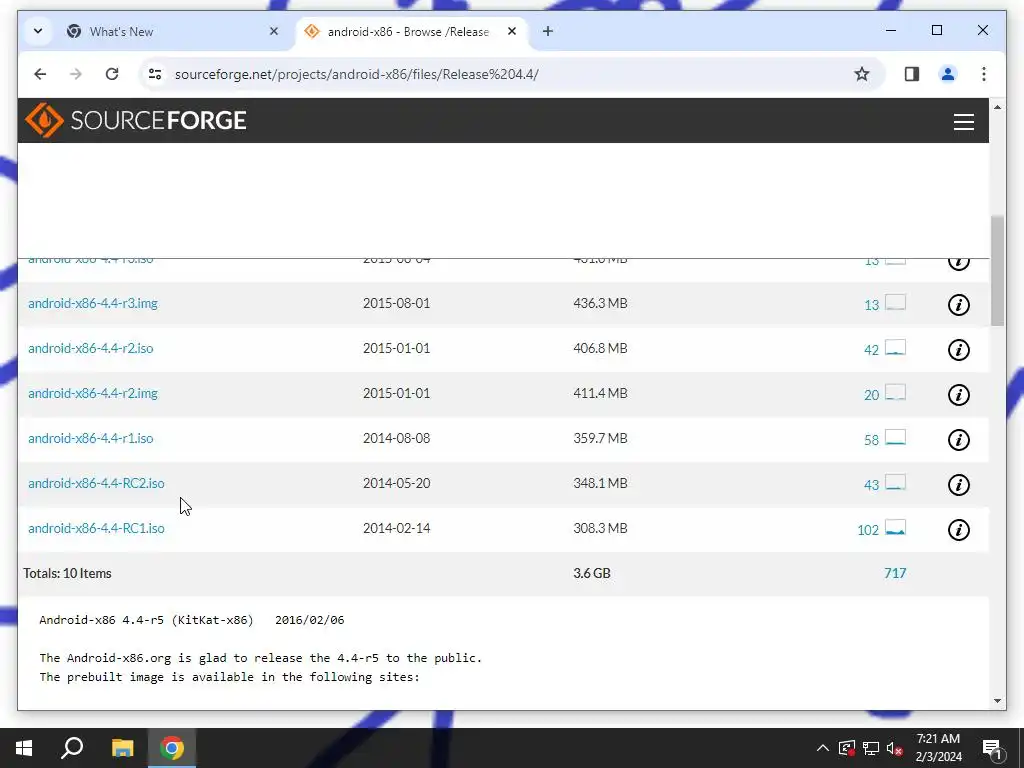The width and height of the screenshot is (1024, 768).
Task: Open the notification center icon
Action: 992,749
